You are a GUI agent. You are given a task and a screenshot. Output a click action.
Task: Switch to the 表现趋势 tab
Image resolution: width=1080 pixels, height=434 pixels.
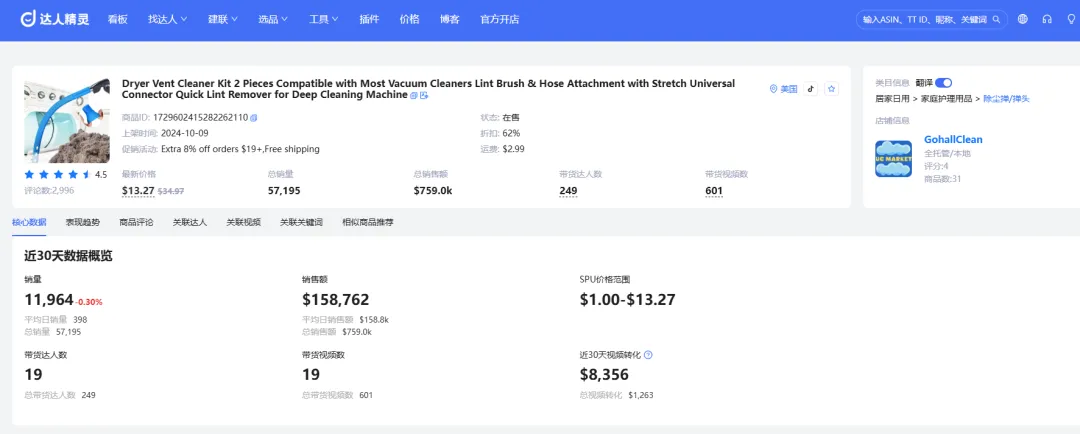pyautogui.click(x=83, y=222)
